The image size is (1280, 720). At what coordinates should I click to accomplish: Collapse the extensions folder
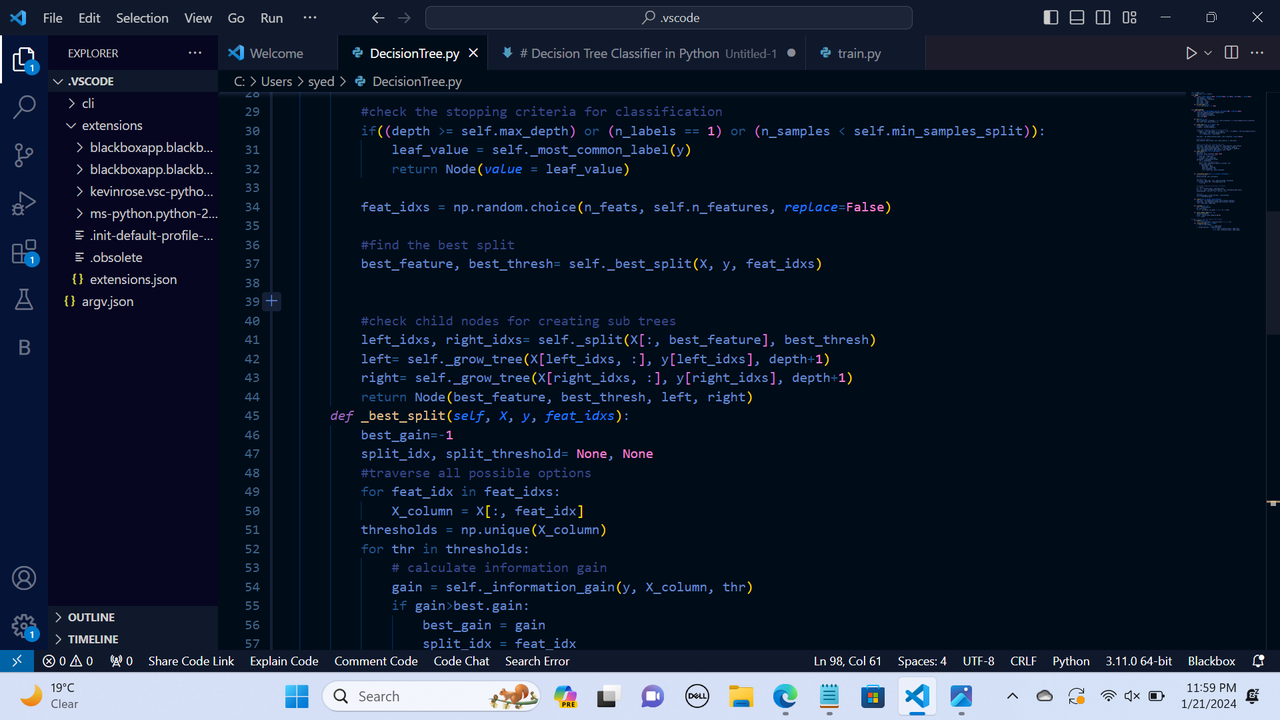(x=133, y=125)
